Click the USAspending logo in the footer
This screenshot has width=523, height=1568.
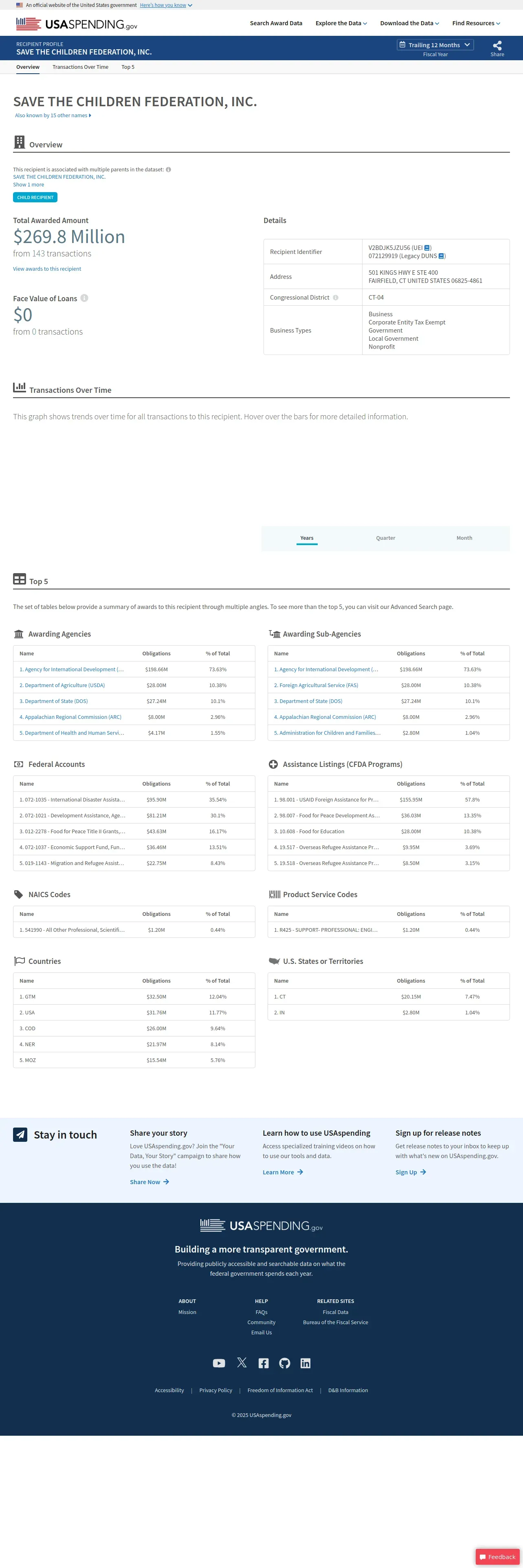pyautogui.click(x=261, y=1225)
